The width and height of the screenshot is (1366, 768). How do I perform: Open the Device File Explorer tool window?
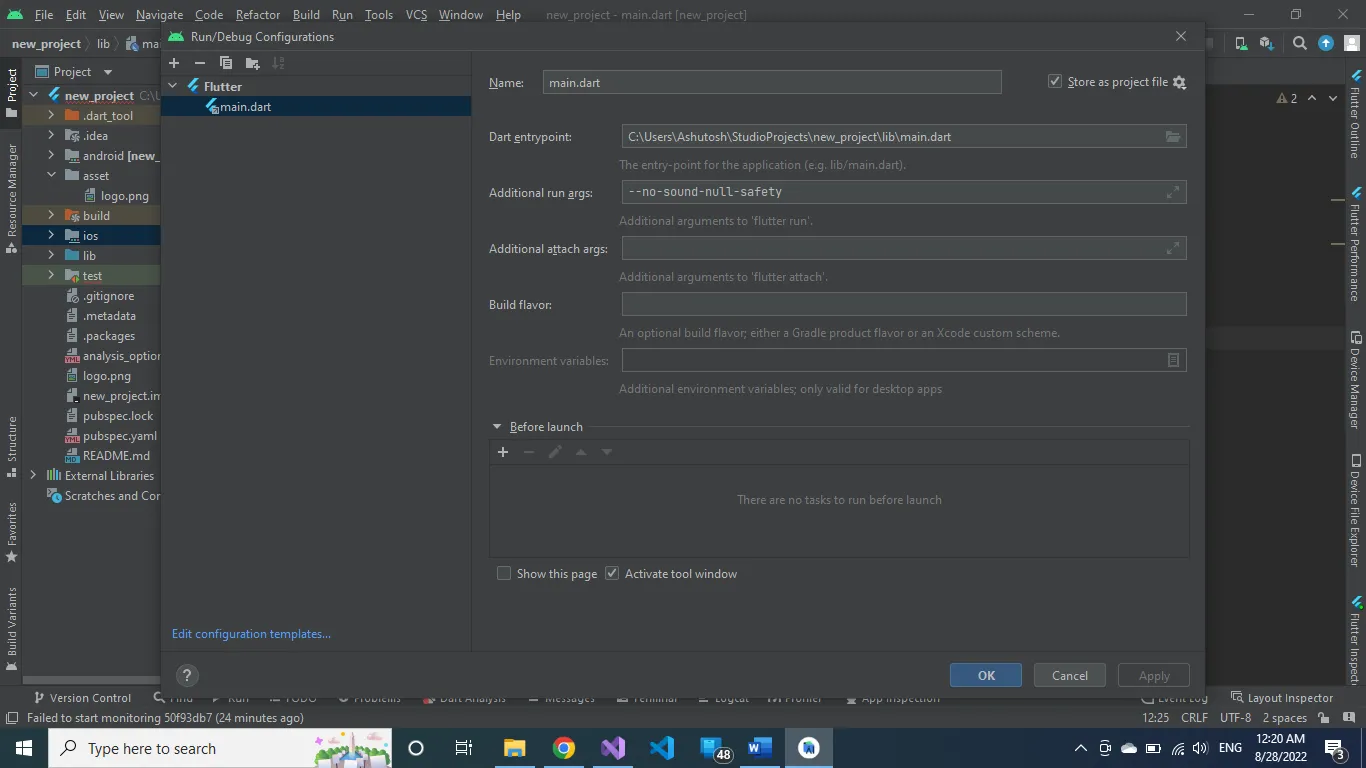coord(1356,510)
